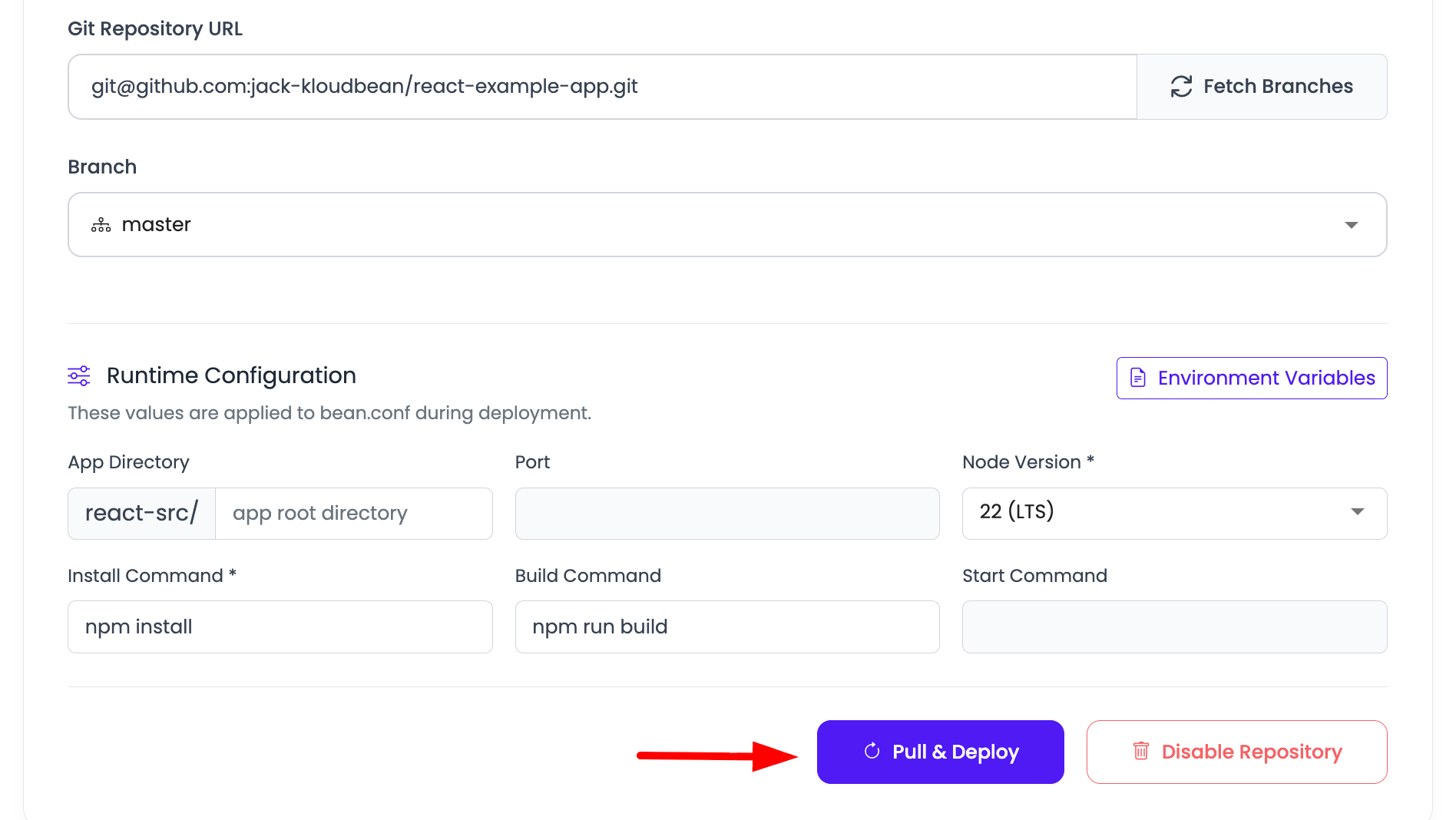Focus the app root directory input
The image size is (1456, 820).
(x=354, y=514)
